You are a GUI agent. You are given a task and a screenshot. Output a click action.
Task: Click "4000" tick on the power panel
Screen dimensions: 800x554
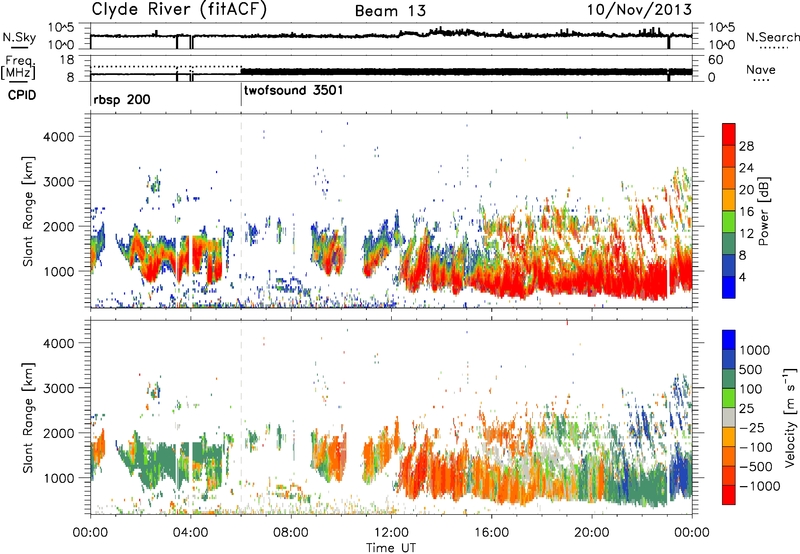(x=59, y=137)
